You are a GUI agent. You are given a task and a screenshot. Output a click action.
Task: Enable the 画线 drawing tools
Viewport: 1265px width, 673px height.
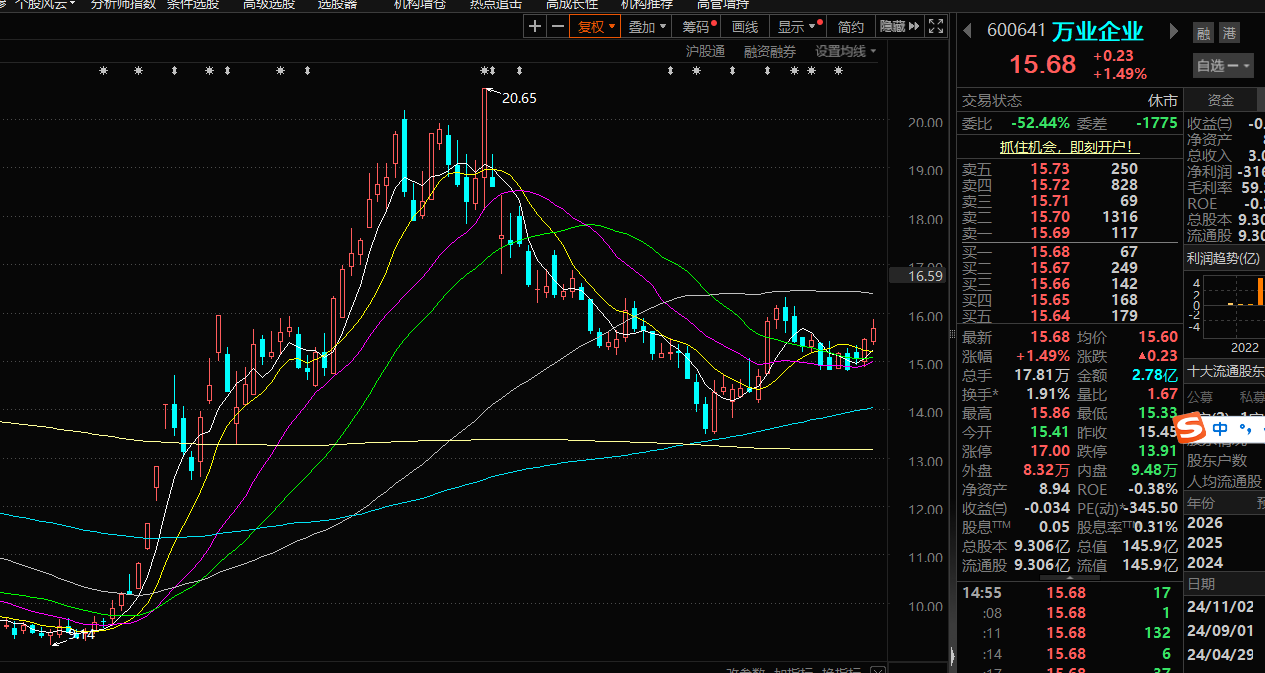(x=745, y=27)
